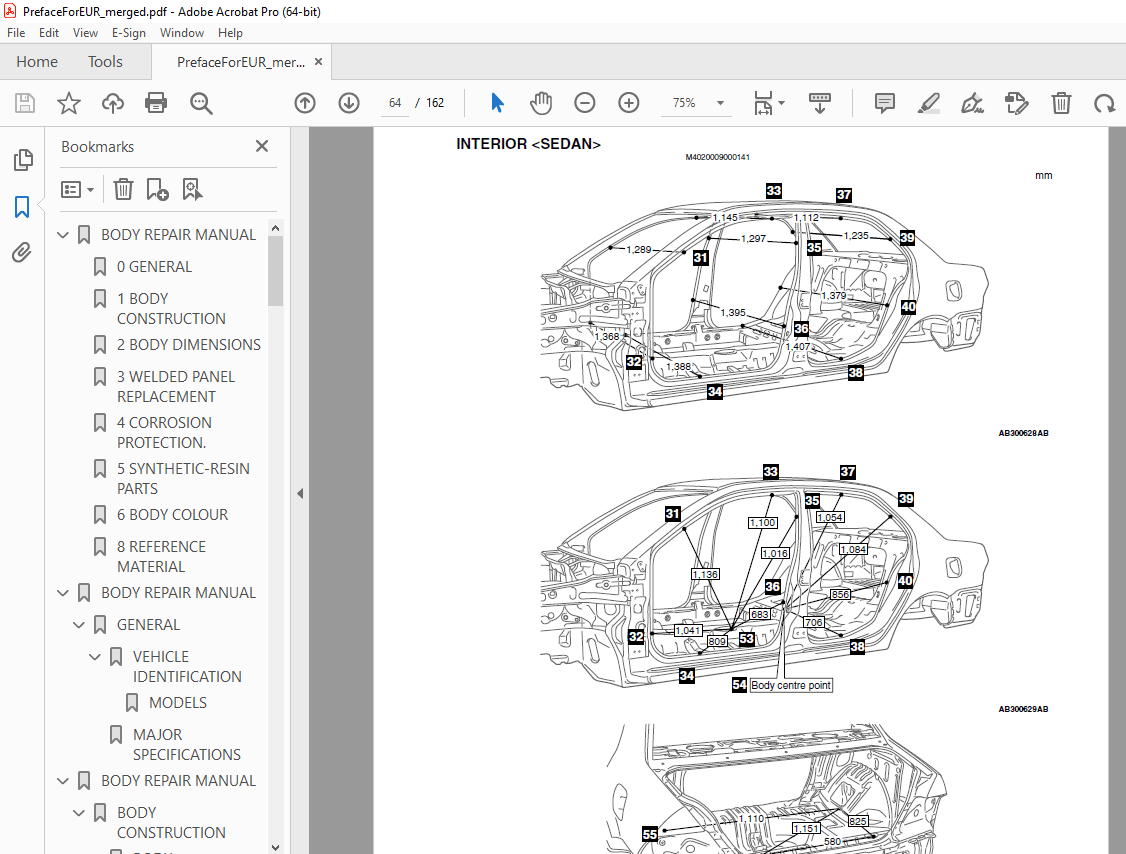Collapse the GENERAL bookmark branch
This screenshot has height=854, width=1126.
[79, 625]
